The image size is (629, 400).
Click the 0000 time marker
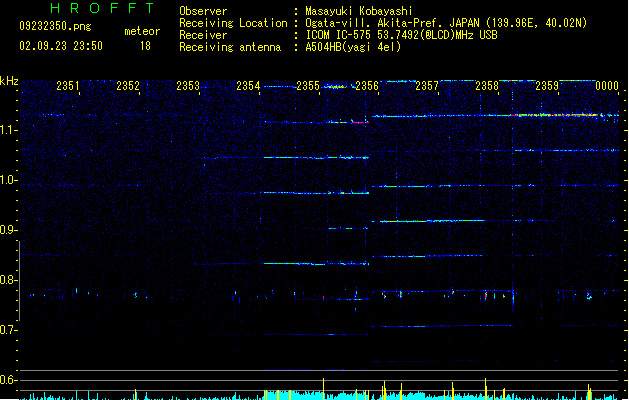tap(607, 86)
